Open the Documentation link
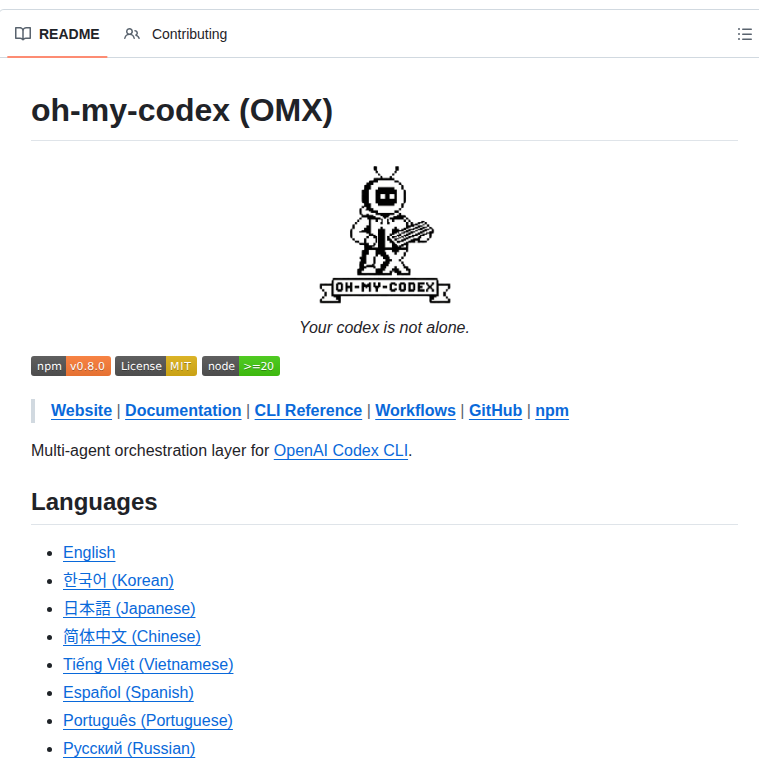The height and width of the screenshot is (759, 759). [183, 411]
